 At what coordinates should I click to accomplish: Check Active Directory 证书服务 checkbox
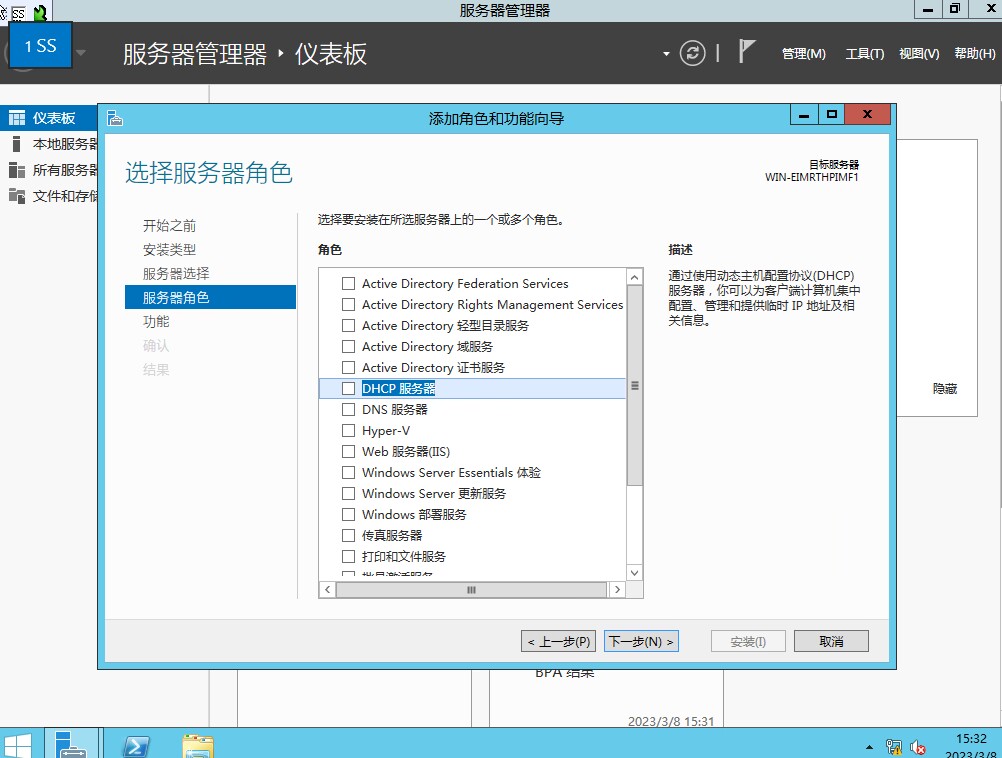click(x=348, y=367)
